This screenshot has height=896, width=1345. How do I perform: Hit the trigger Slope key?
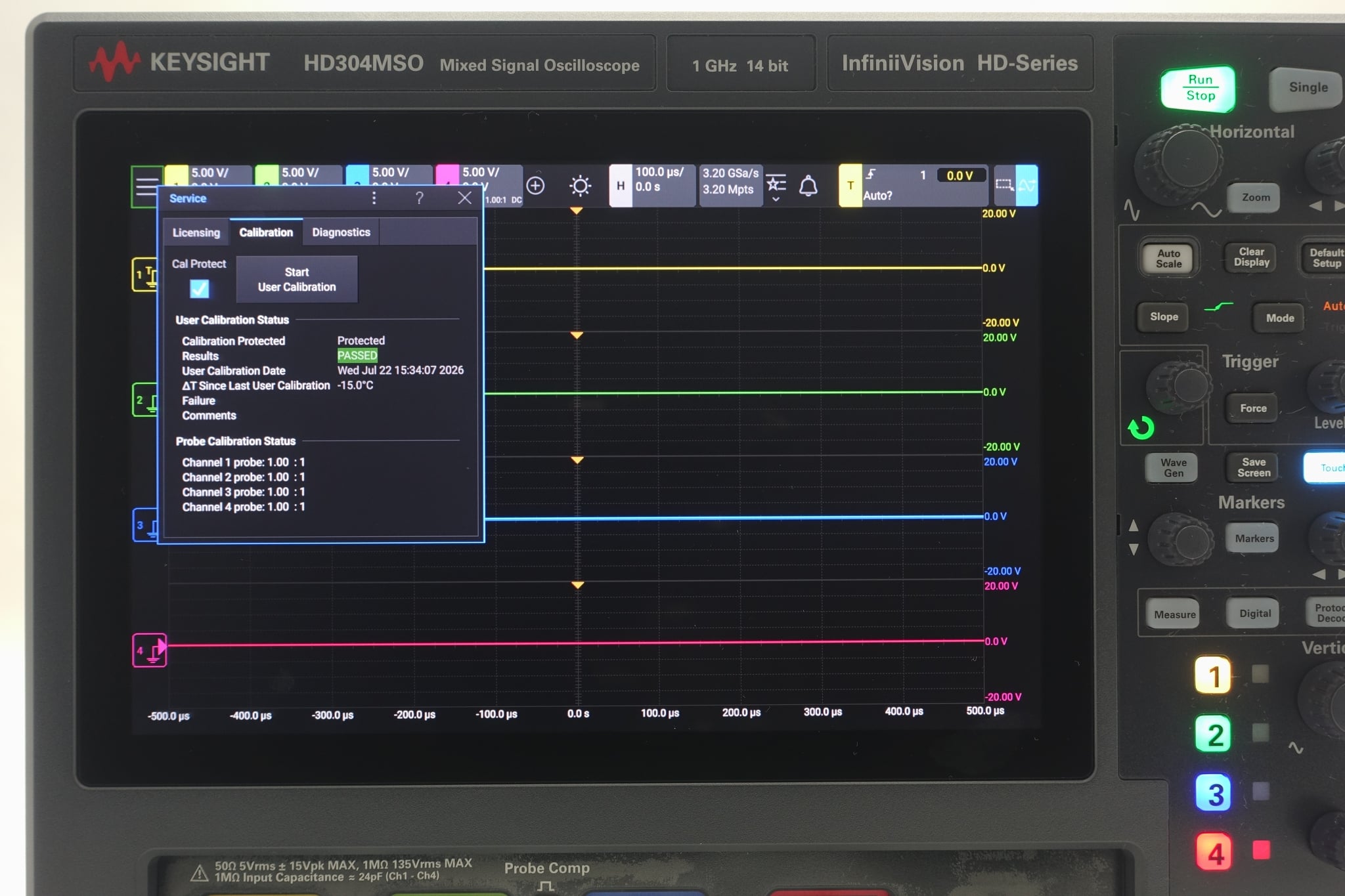coord(1164,317)
